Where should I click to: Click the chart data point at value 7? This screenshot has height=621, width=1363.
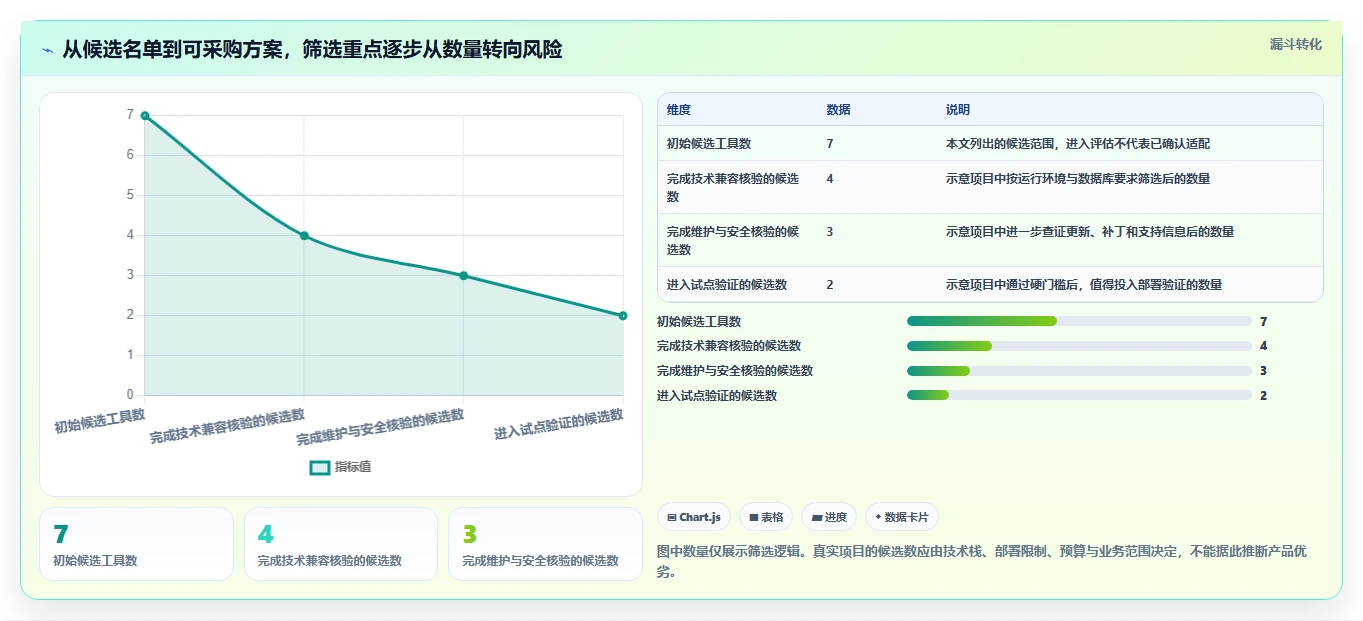point(145,116)
